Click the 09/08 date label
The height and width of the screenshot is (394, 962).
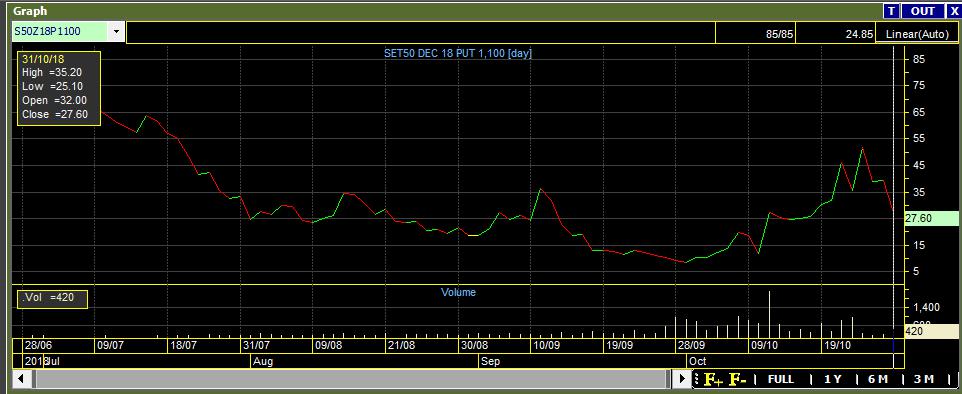328,346
